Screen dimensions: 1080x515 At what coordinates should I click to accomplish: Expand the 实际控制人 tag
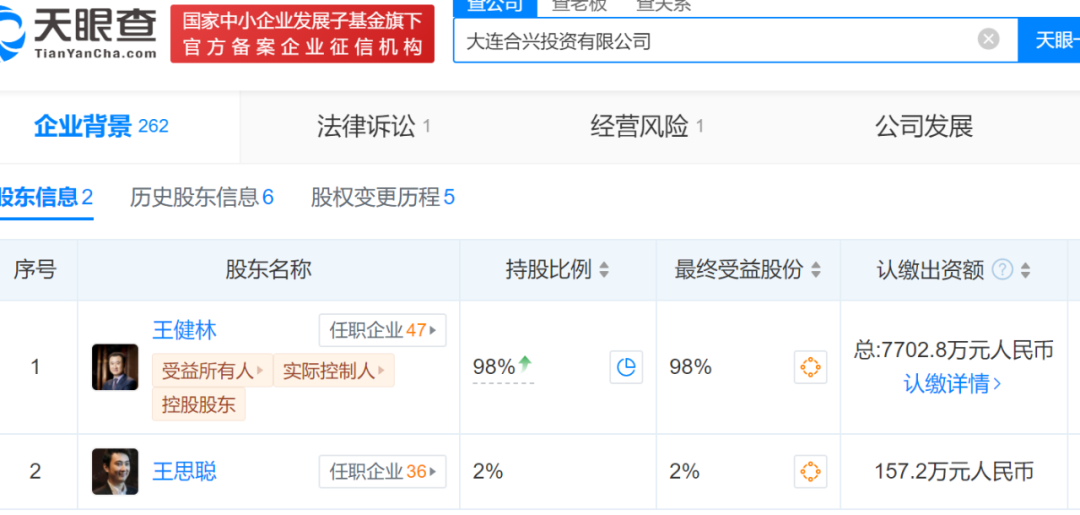click(334, 370)
